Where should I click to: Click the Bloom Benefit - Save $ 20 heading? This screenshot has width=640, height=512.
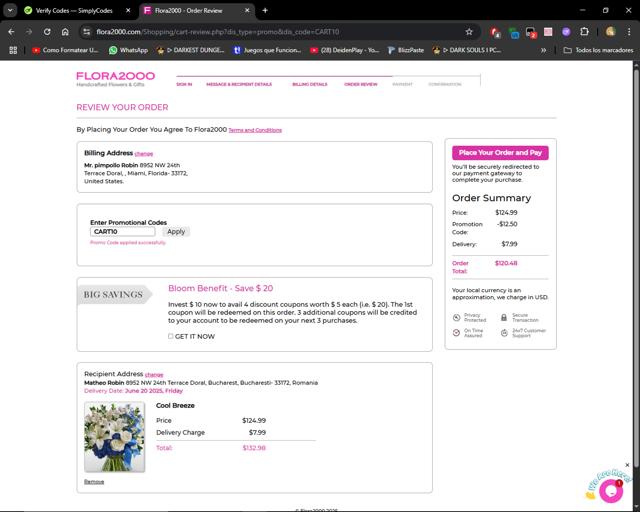click(220, 288)
